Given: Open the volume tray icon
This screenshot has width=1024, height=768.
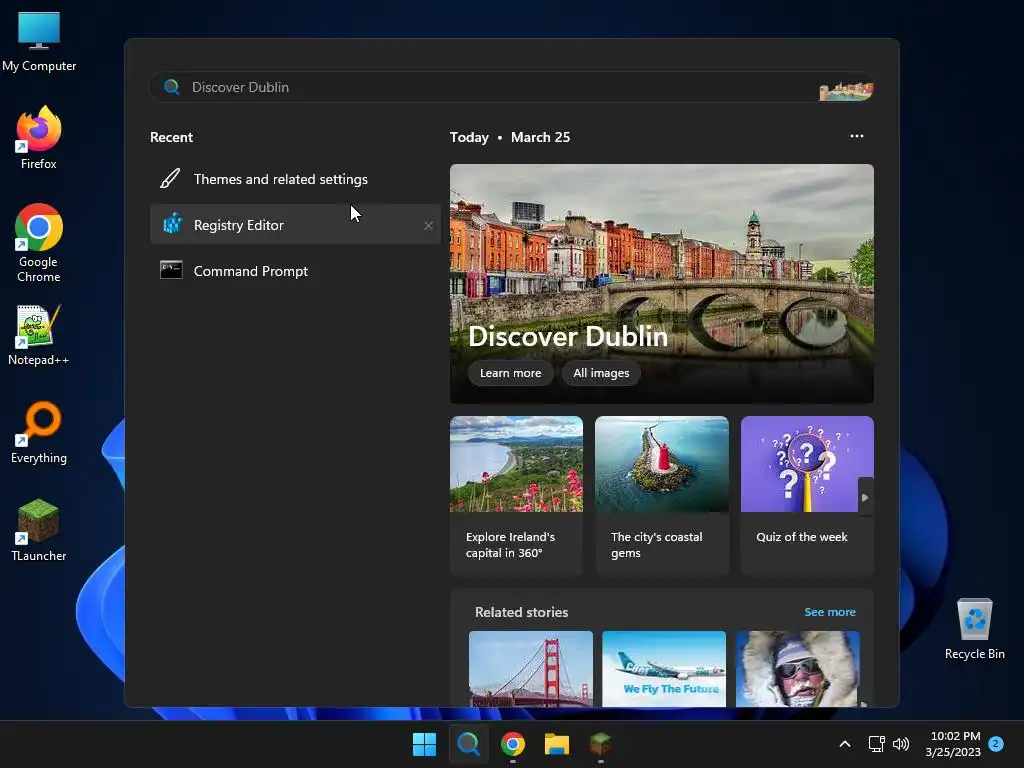Looking at the screenshot, I should coord(901,744).
